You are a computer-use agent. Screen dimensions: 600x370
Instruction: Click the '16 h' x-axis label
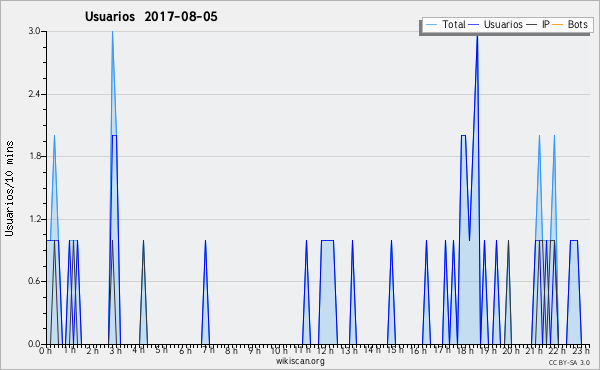[x=418, y=350]
